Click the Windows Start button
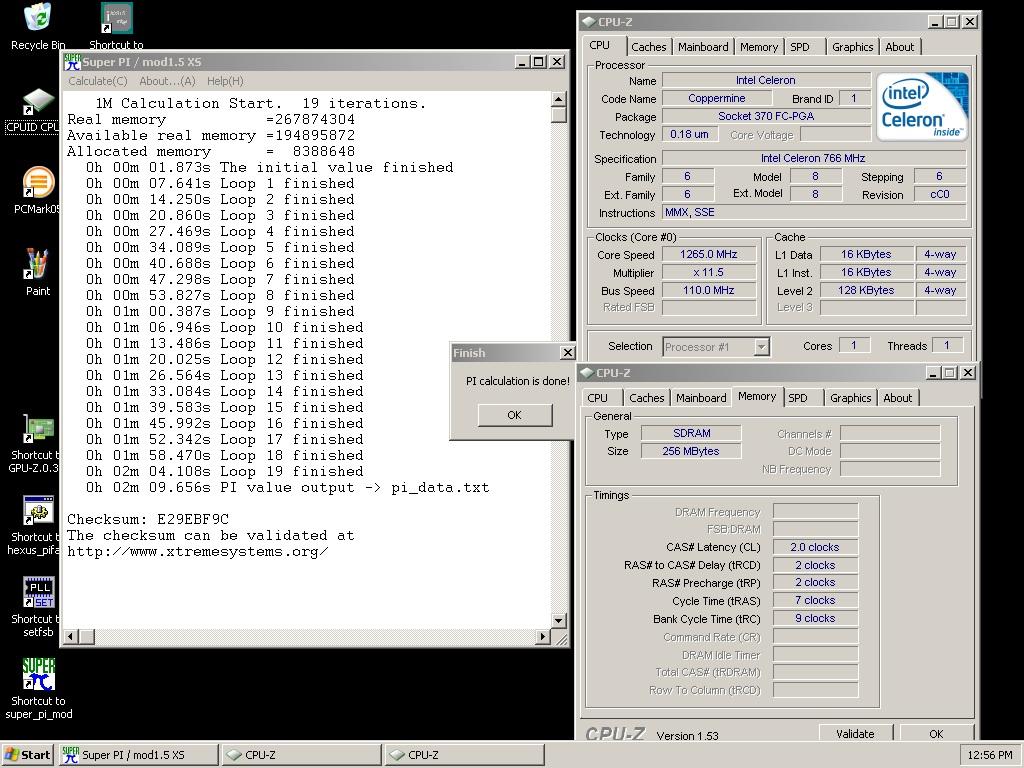Screen dimensions: 1024x768 [x=27, y=755]
